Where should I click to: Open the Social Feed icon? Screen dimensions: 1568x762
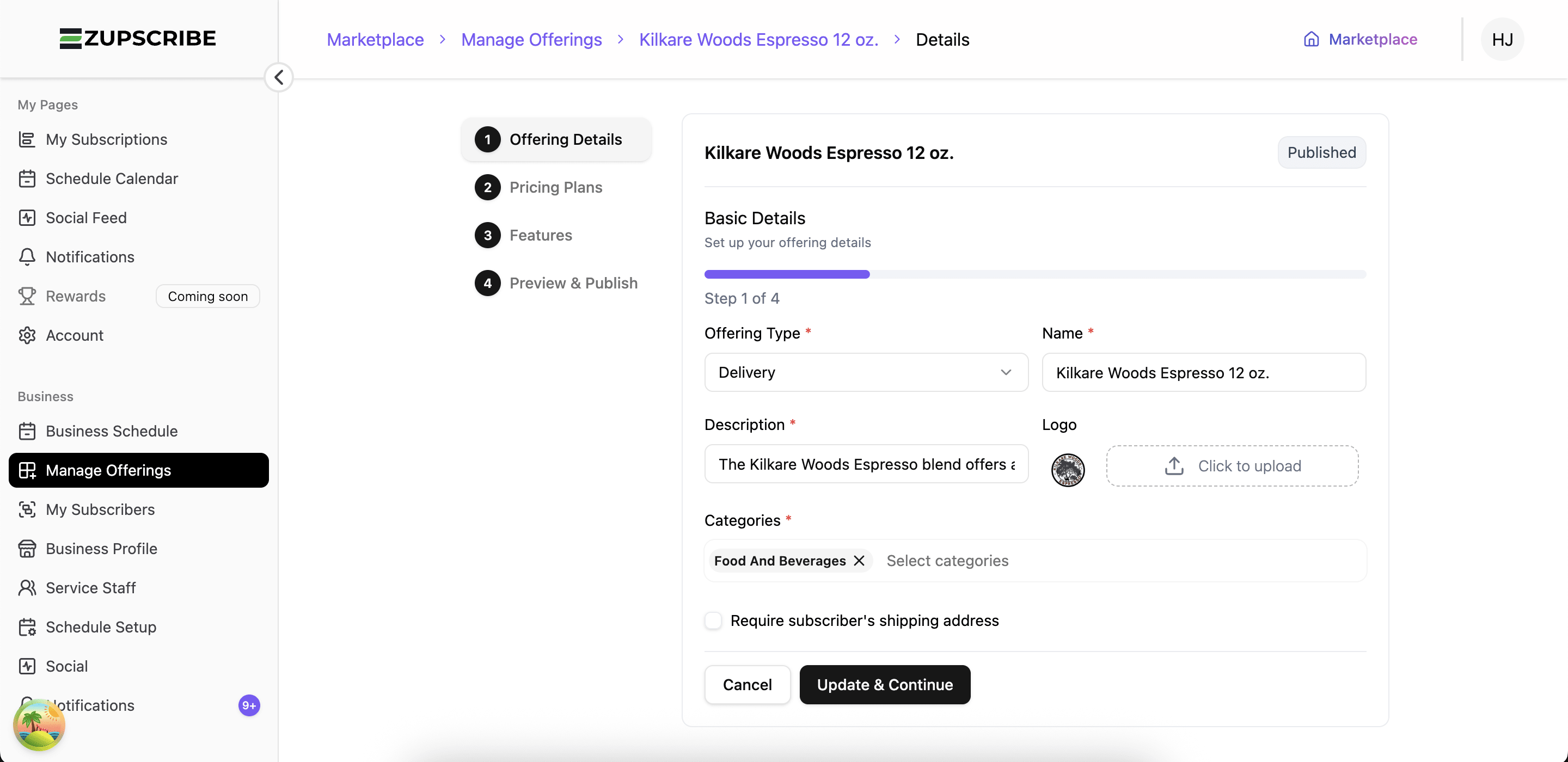coord(27,218)
